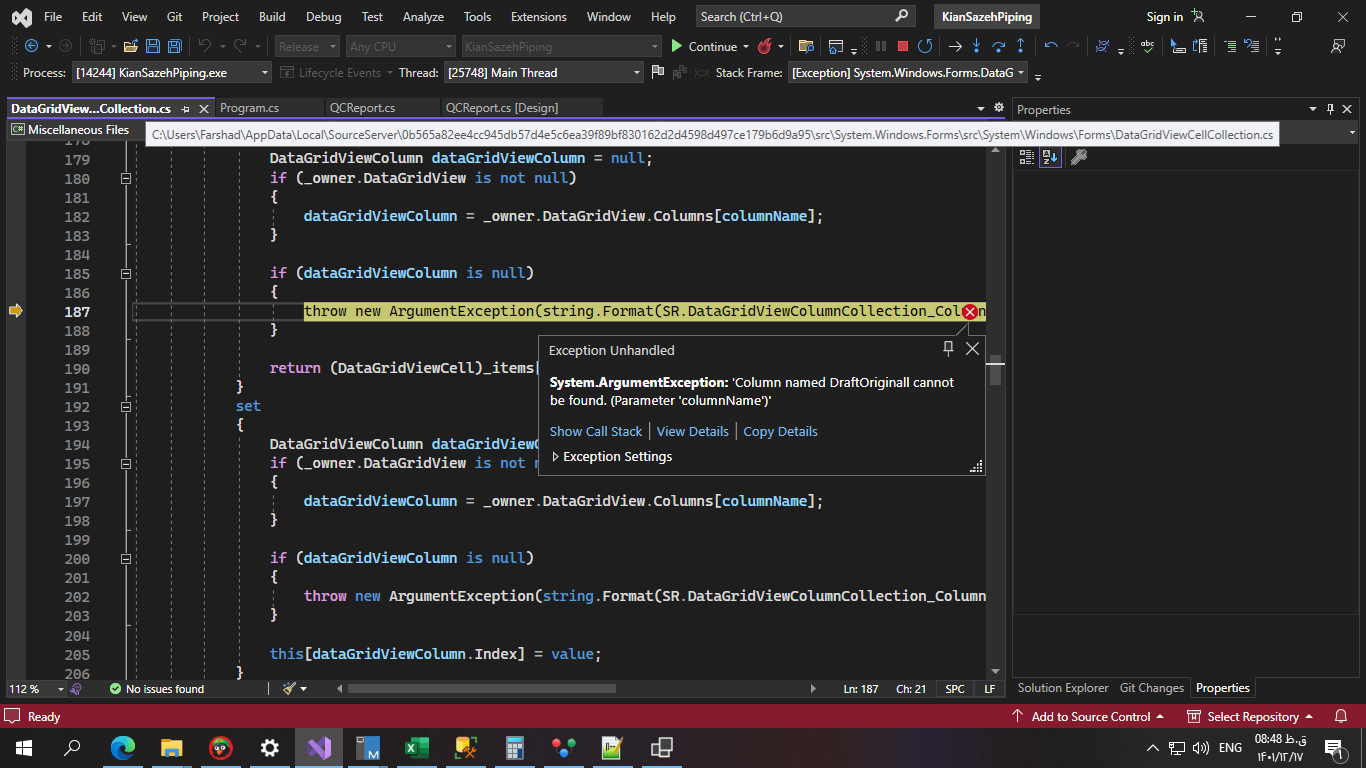
Task: Click the Hot Reload flame icon
Action: (765, 46)
